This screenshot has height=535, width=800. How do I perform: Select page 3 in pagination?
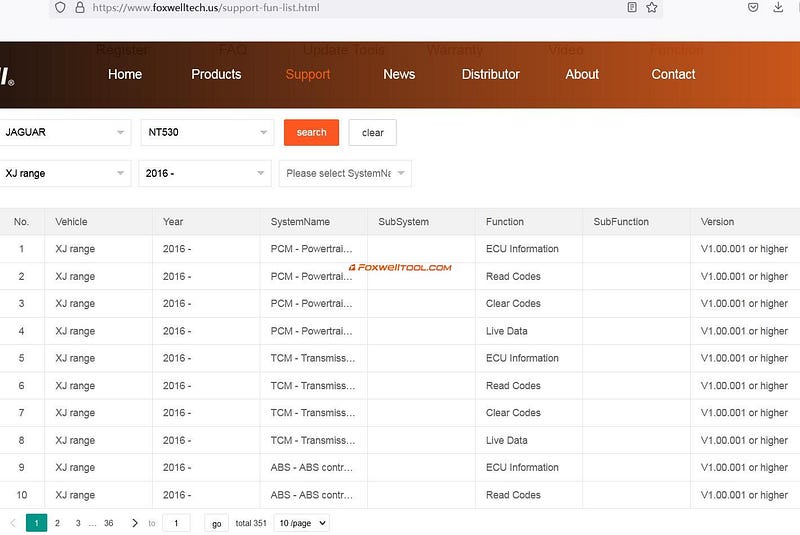78,523
